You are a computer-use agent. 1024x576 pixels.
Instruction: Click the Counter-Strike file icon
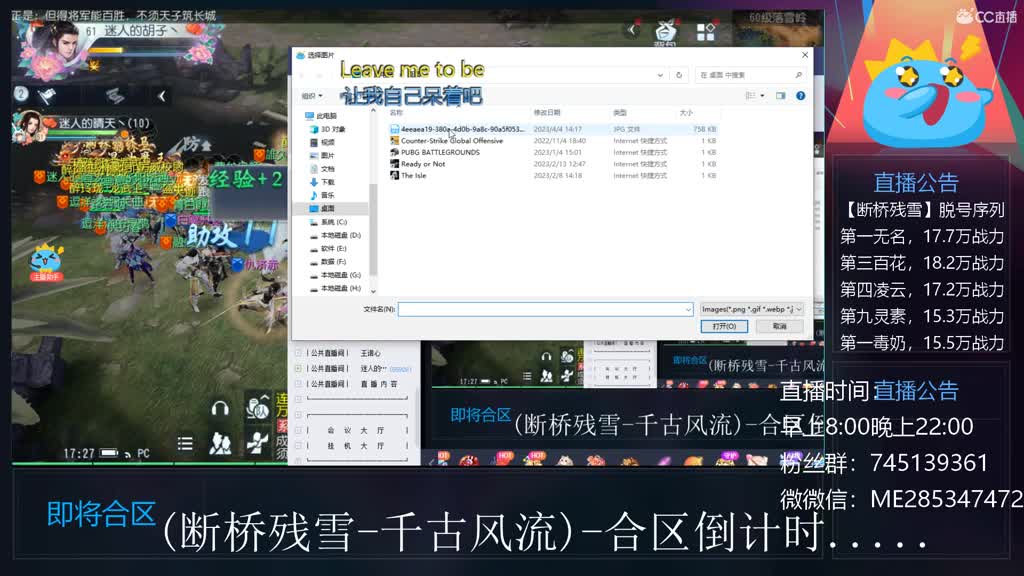(x=394, y=141)
